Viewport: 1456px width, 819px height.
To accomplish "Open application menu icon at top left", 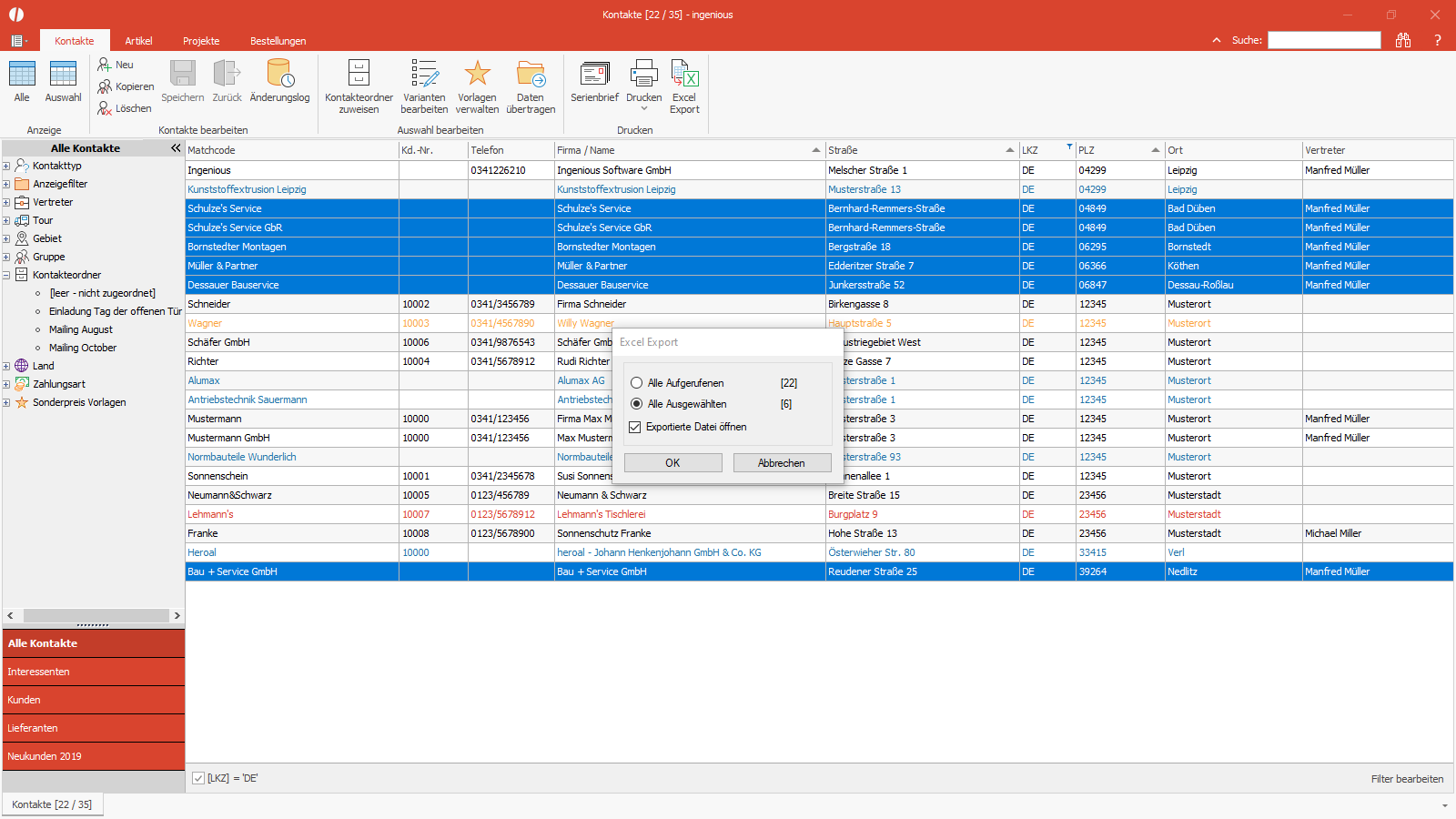I will click(19, 41).
